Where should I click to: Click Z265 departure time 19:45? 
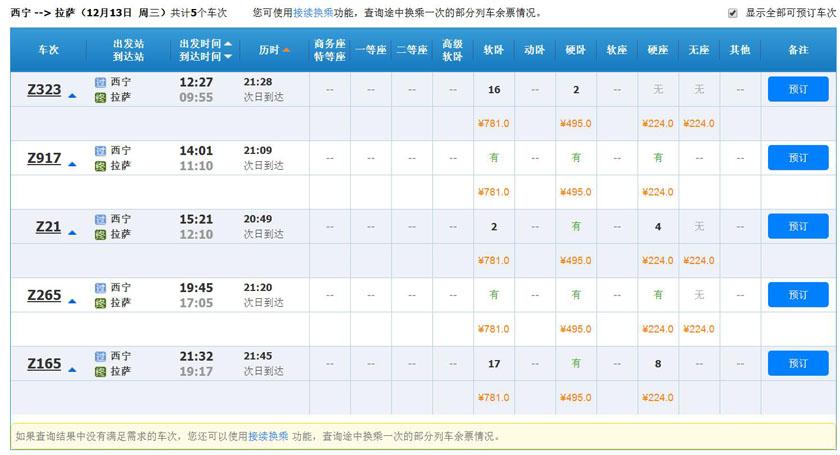click(x=196, y=288)
